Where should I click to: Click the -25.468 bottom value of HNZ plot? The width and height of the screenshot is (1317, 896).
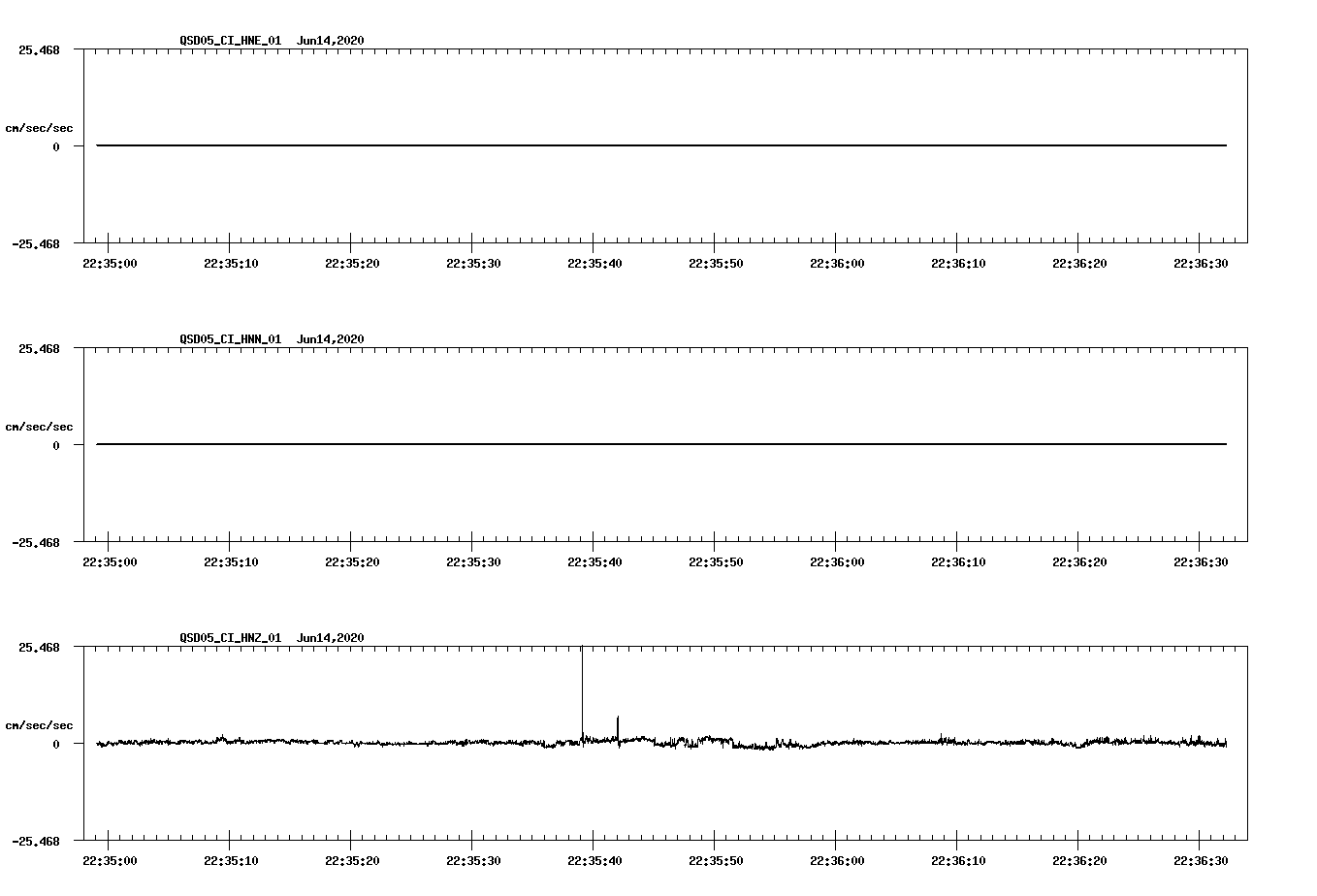[x=35, y=841]
